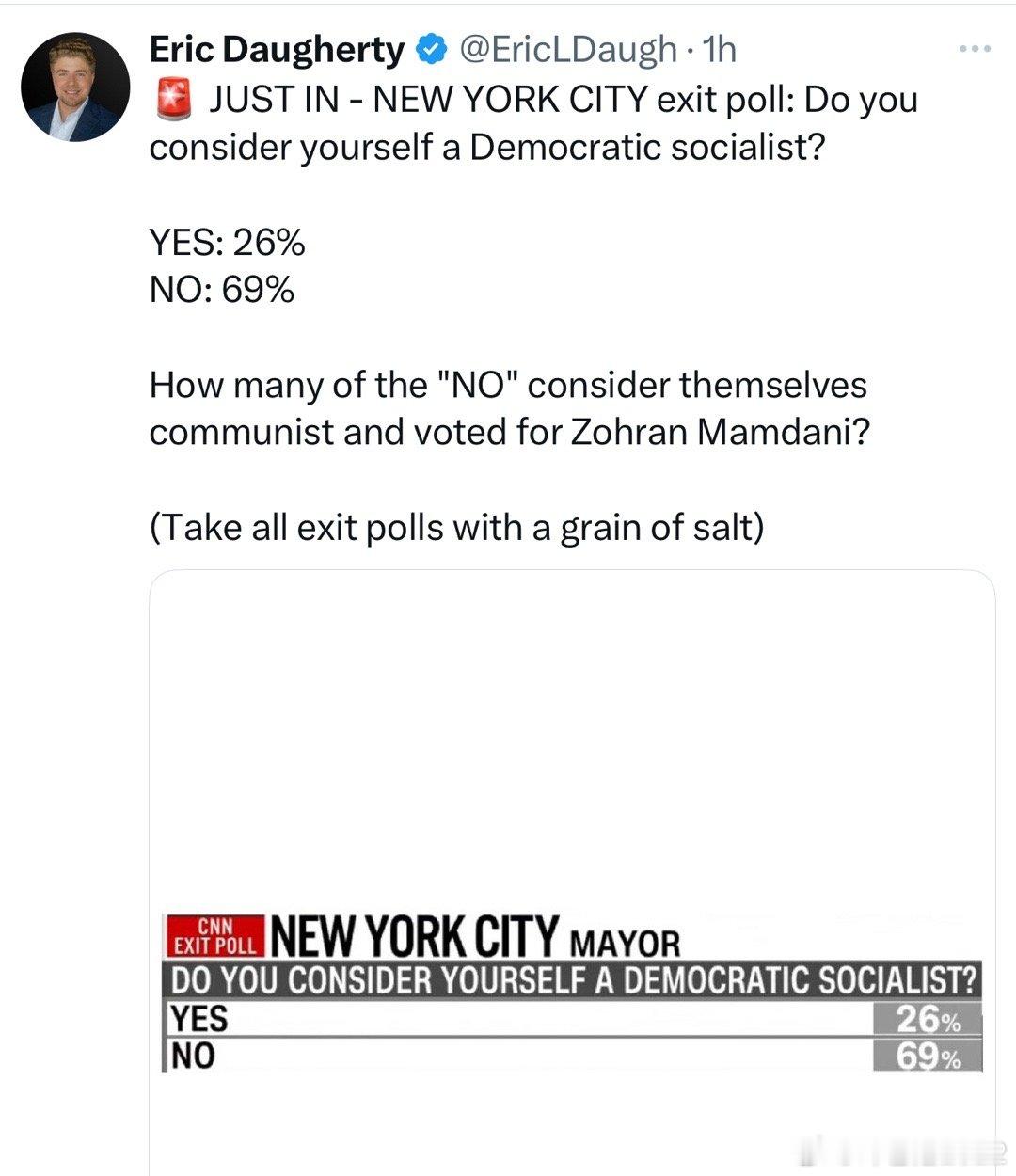Click "Zohran Mamdani" in the tweet text
This screenshot has height=1176, width=1016.
717,431
